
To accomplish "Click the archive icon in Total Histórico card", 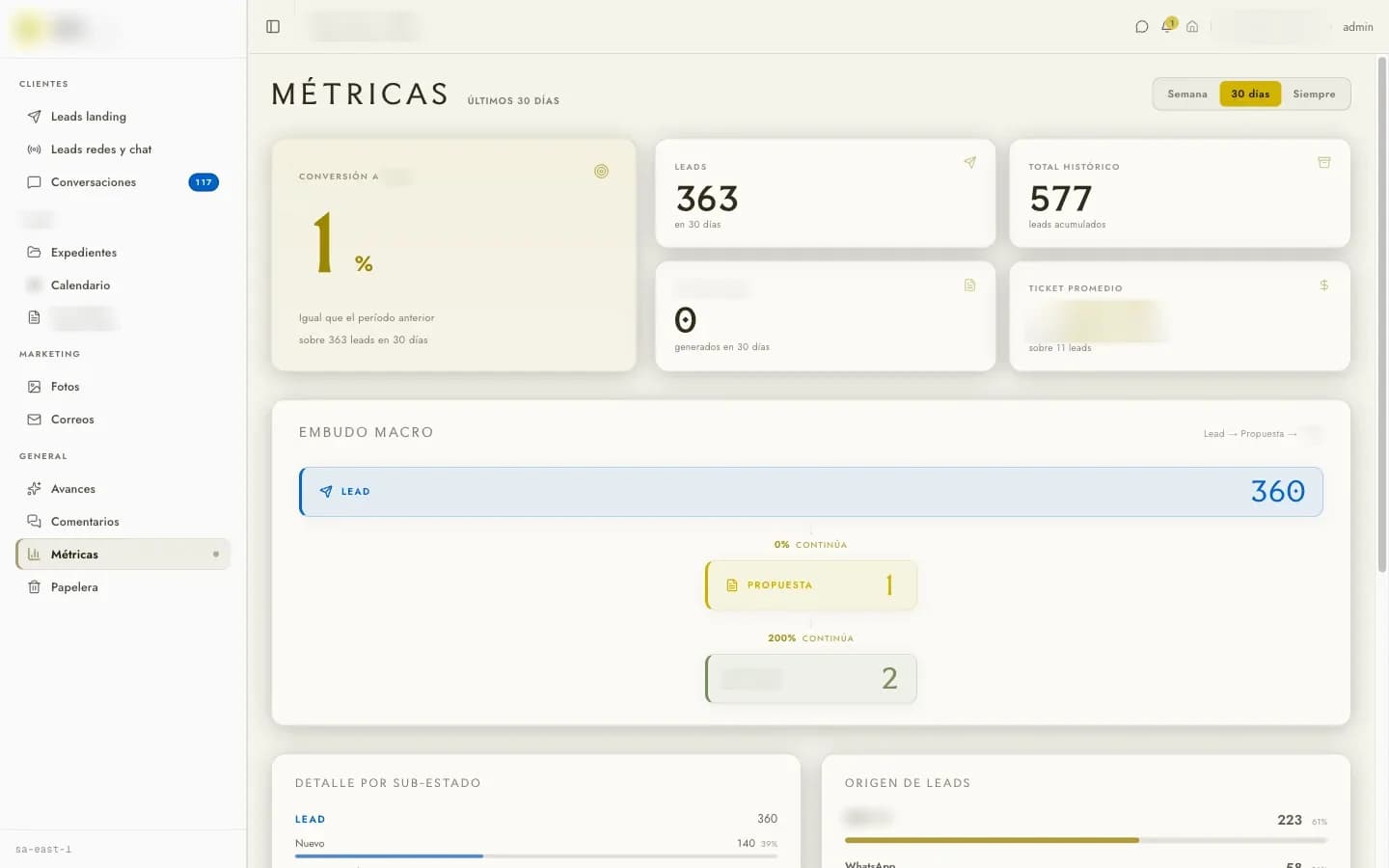I will click(1323, 162).
